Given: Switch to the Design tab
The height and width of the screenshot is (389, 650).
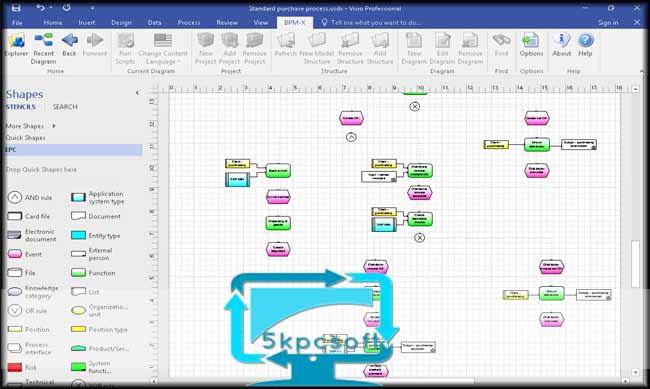Looking at the screenshot, I should tap(121, 22).
